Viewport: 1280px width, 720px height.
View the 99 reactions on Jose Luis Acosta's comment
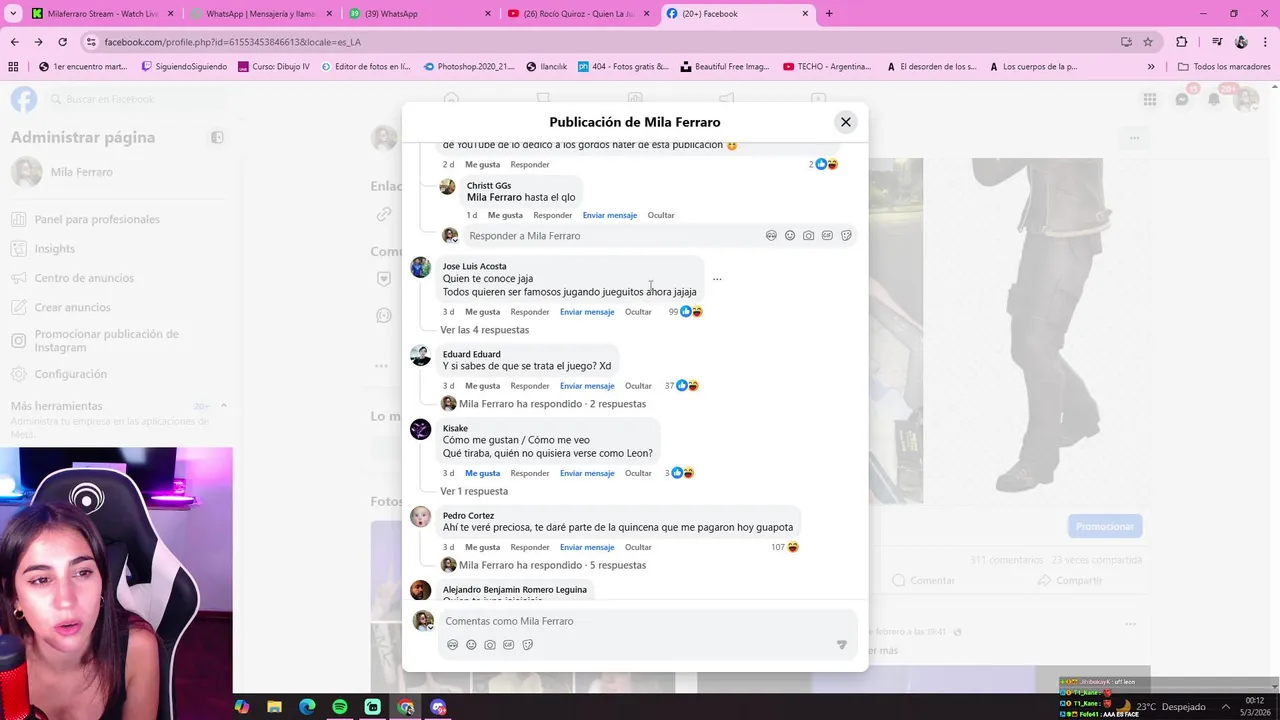pos(686,312)
